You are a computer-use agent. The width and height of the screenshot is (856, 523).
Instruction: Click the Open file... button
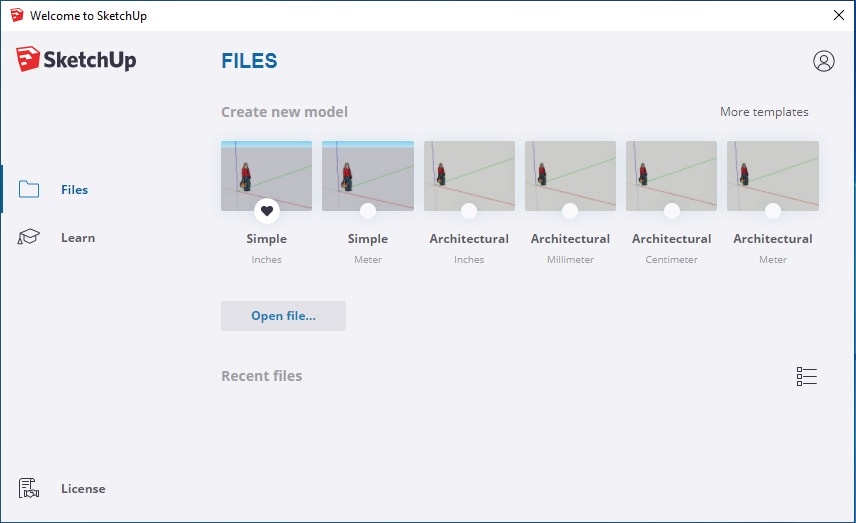pos(283,316)
